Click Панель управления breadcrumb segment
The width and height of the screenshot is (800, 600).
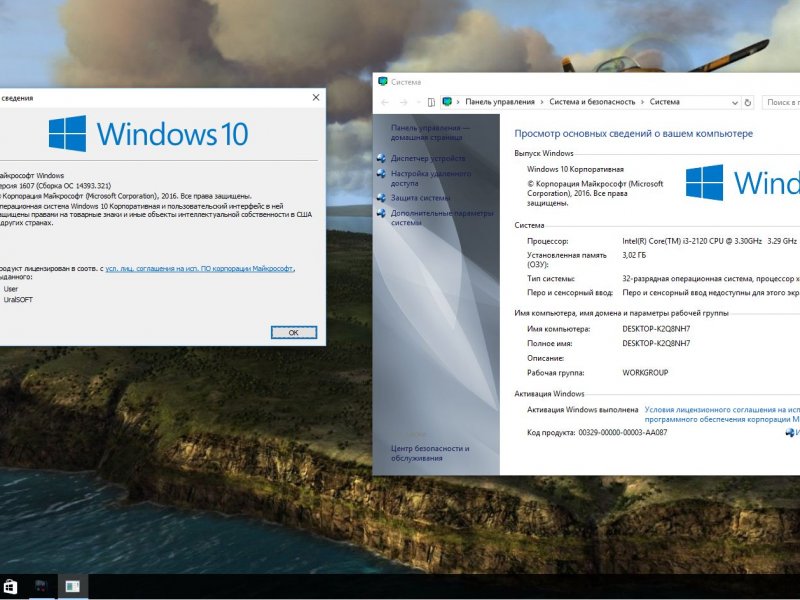click(499, 102)
